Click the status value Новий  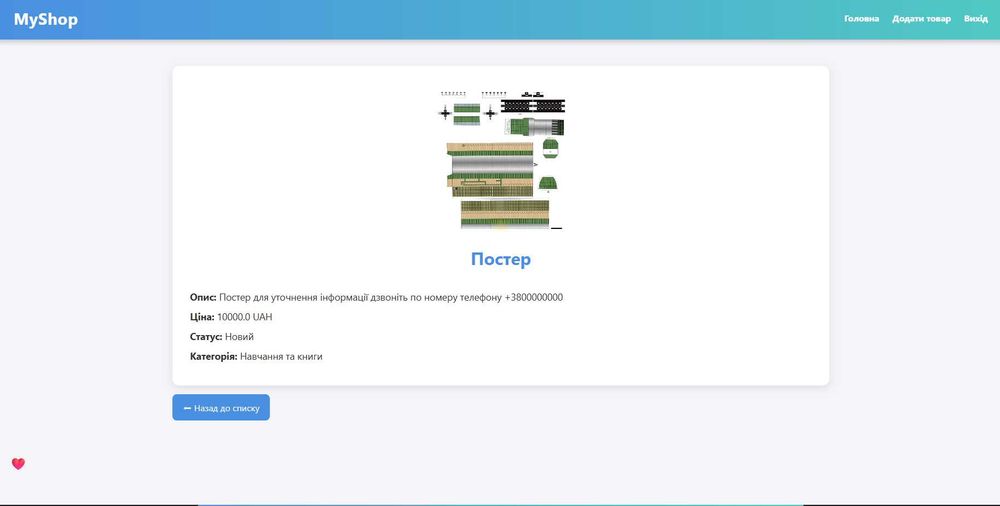(239, 336)
